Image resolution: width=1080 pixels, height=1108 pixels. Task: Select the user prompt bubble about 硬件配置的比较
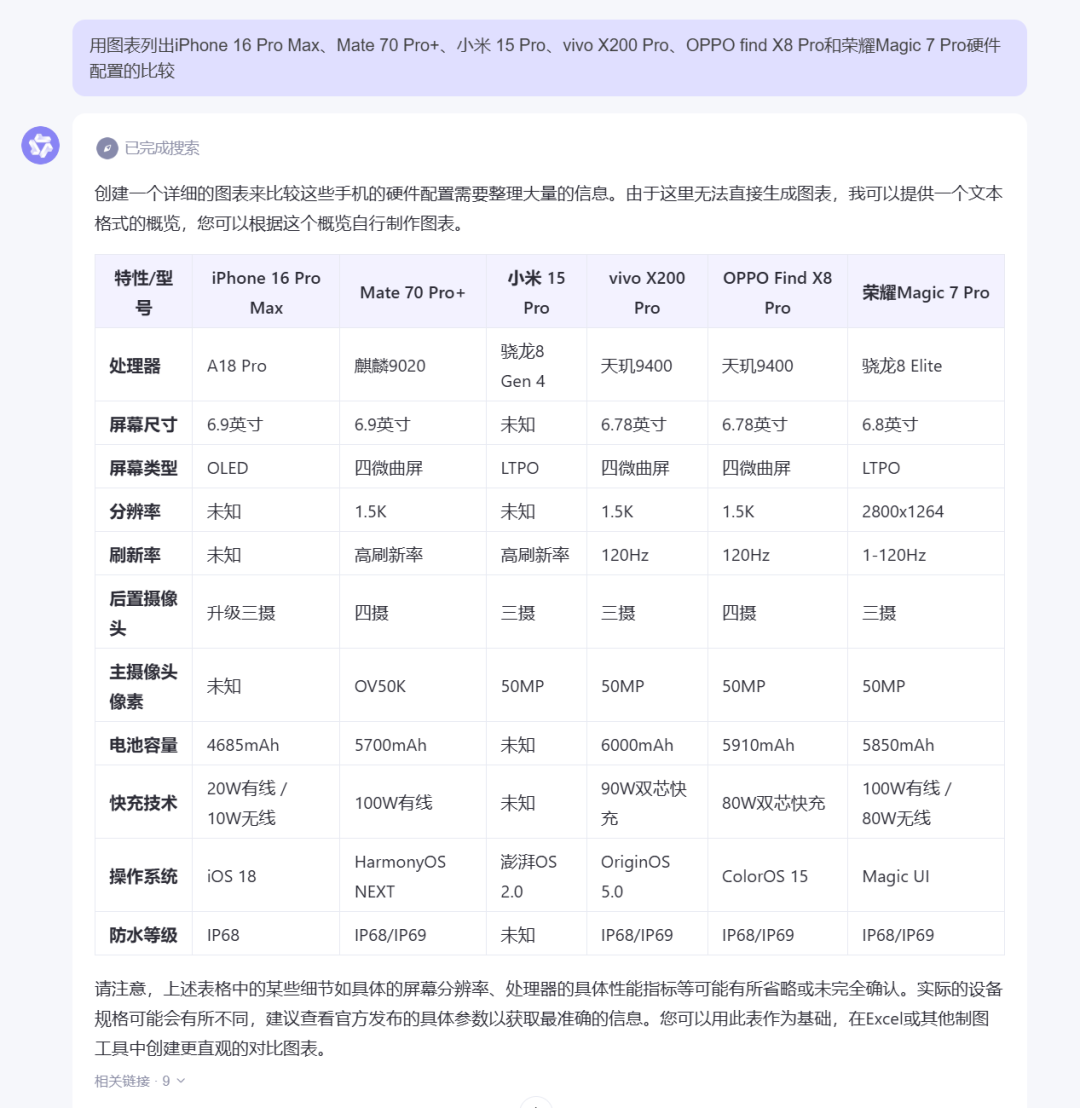click(549, 58)
